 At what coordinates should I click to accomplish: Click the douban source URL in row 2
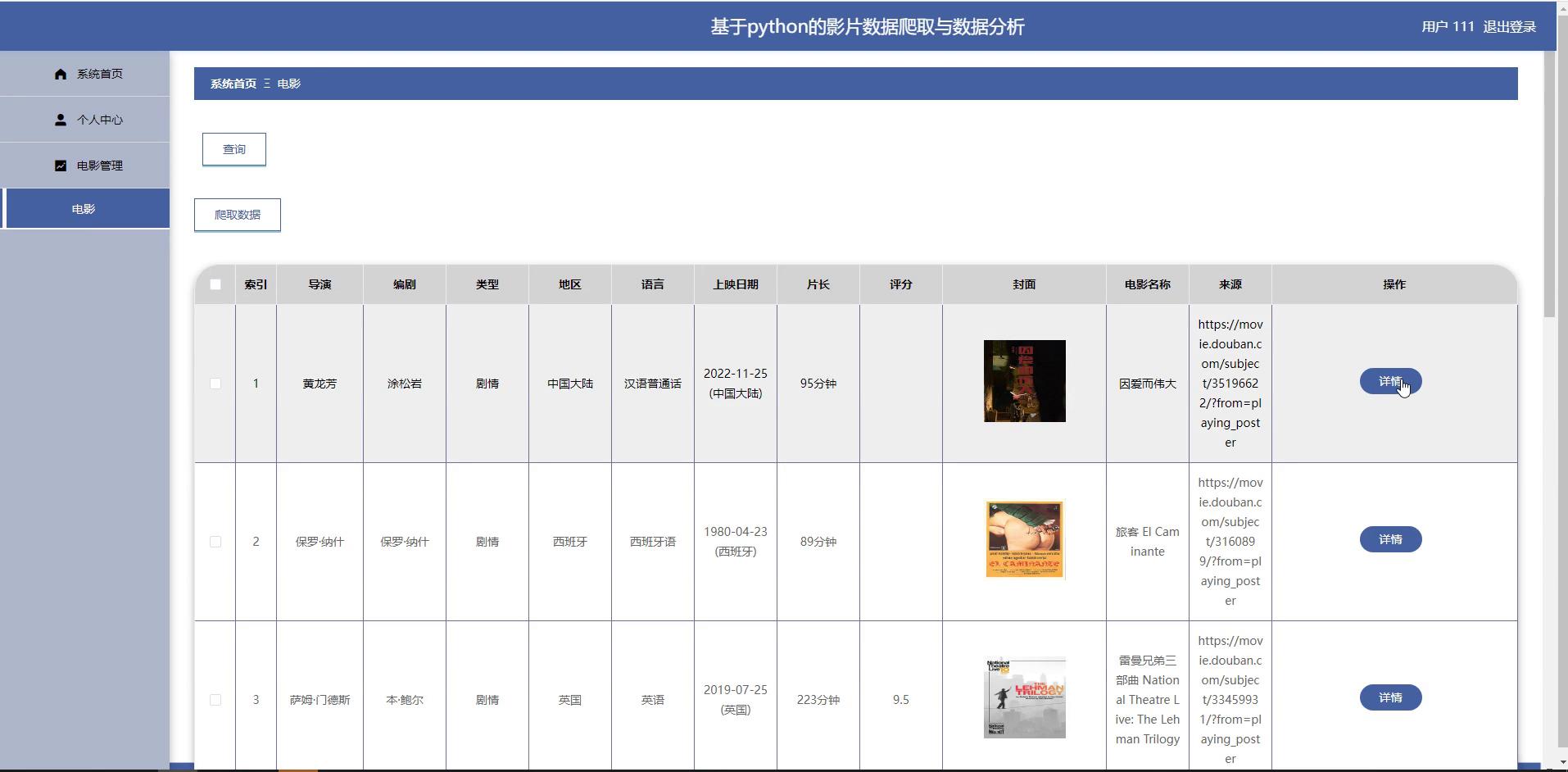(x=1230, y=542)
